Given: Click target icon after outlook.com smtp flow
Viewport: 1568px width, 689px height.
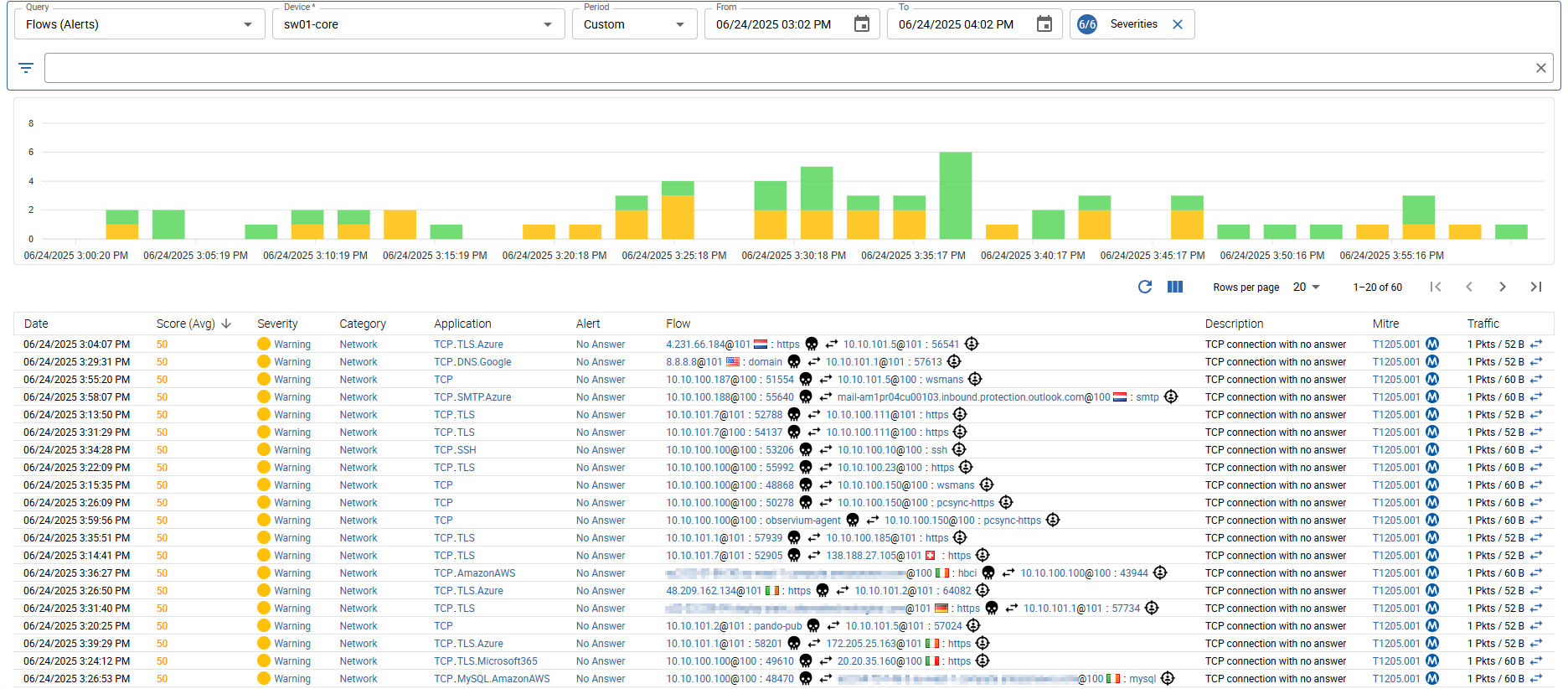Looking at the screenshot, I should tap(1171, 396).
